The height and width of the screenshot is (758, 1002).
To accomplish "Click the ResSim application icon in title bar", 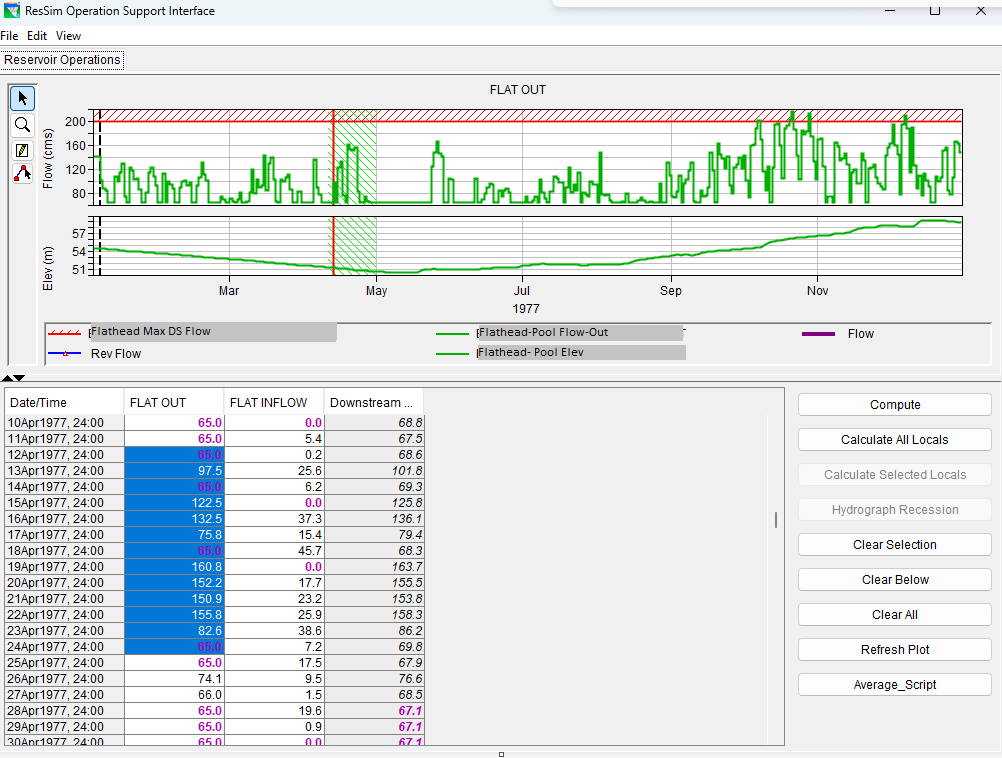I will click(x=12, y=12).
